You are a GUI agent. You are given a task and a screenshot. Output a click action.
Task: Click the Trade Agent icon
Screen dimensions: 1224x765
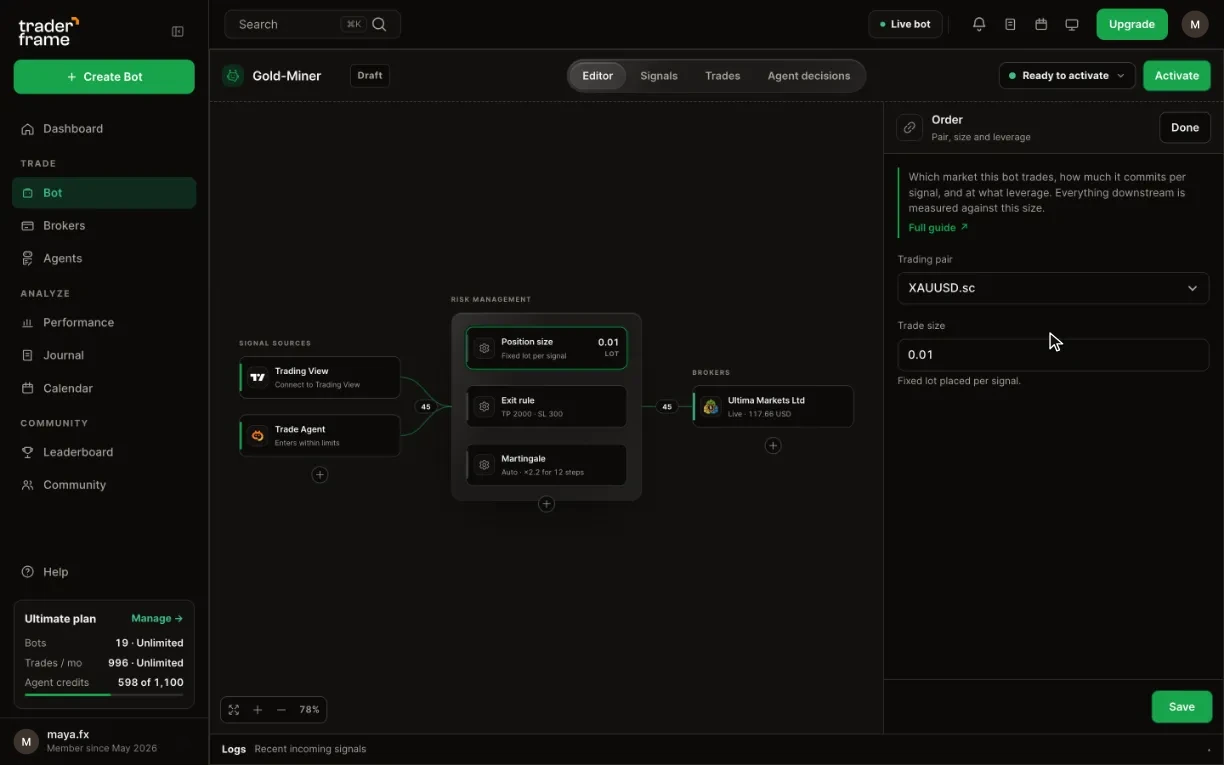(258, 436)
